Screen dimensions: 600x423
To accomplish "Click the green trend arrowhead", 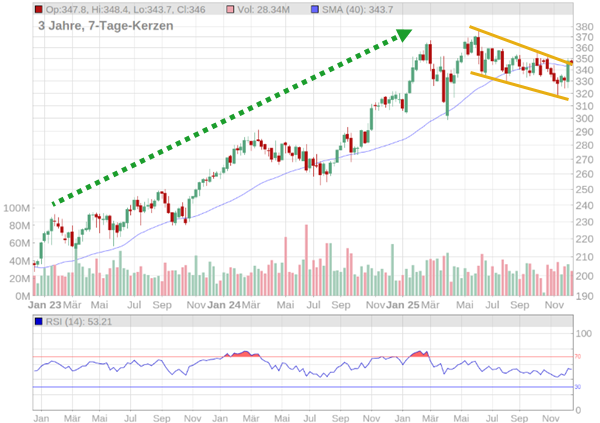I will point(403,36).
